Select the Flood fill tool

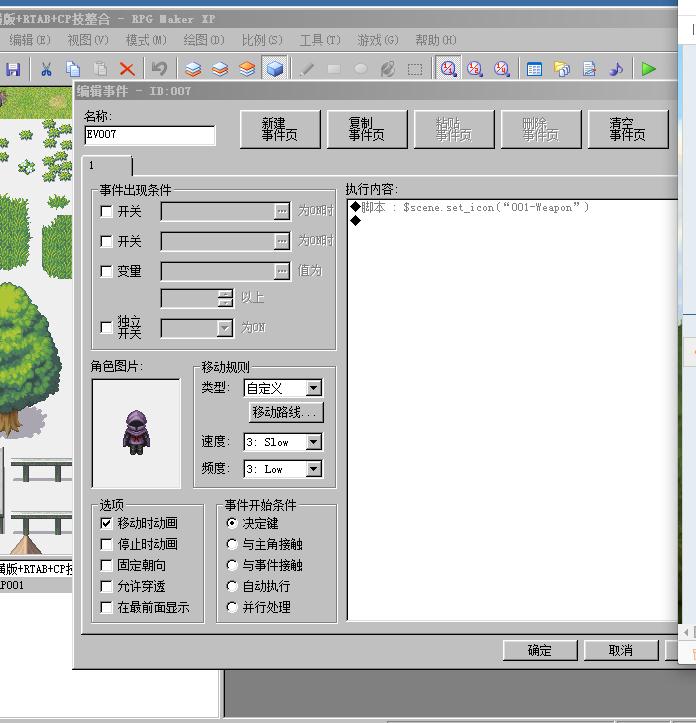click(388, 69)
